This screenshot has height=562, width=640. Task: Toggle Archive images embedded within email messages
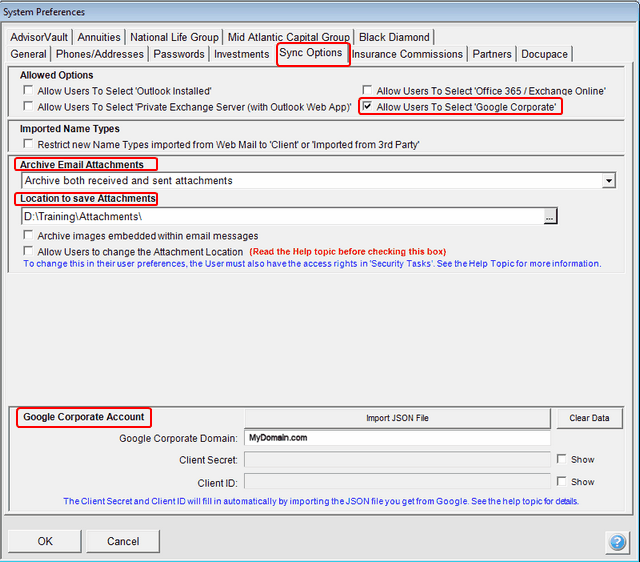(x=28, y=236)
